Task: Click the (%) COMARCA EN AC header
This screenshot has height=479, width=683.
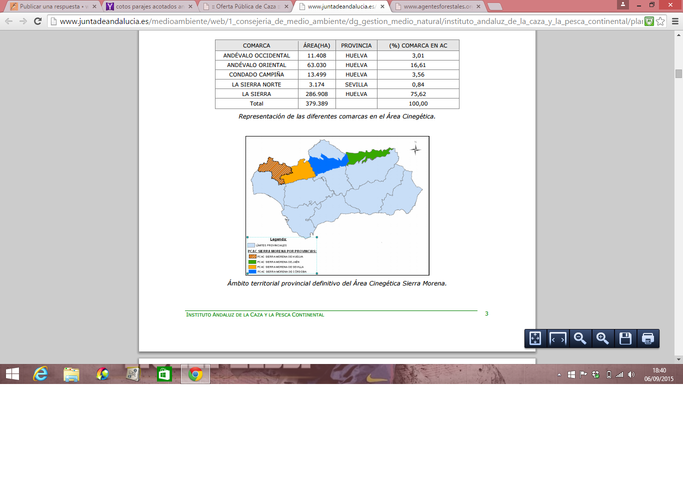Action: tap(418, 45)
